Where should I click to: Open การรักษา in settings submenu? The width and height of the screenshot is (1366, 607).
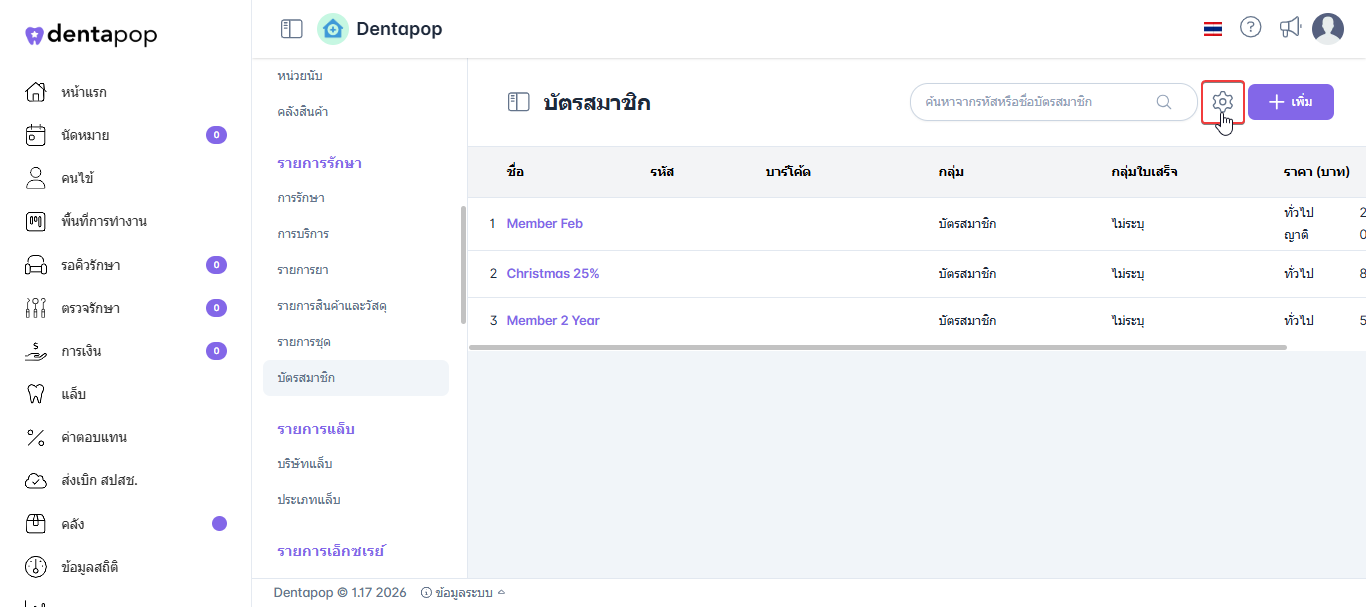click(301, 198)
